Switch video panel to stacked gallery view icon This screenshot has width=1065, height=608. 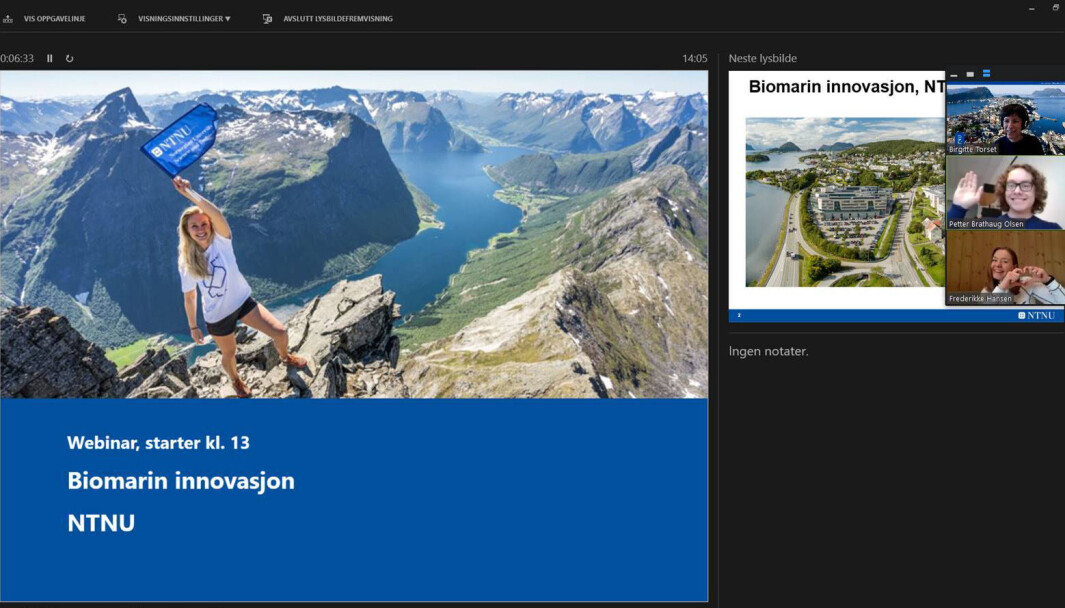(986, 73)
